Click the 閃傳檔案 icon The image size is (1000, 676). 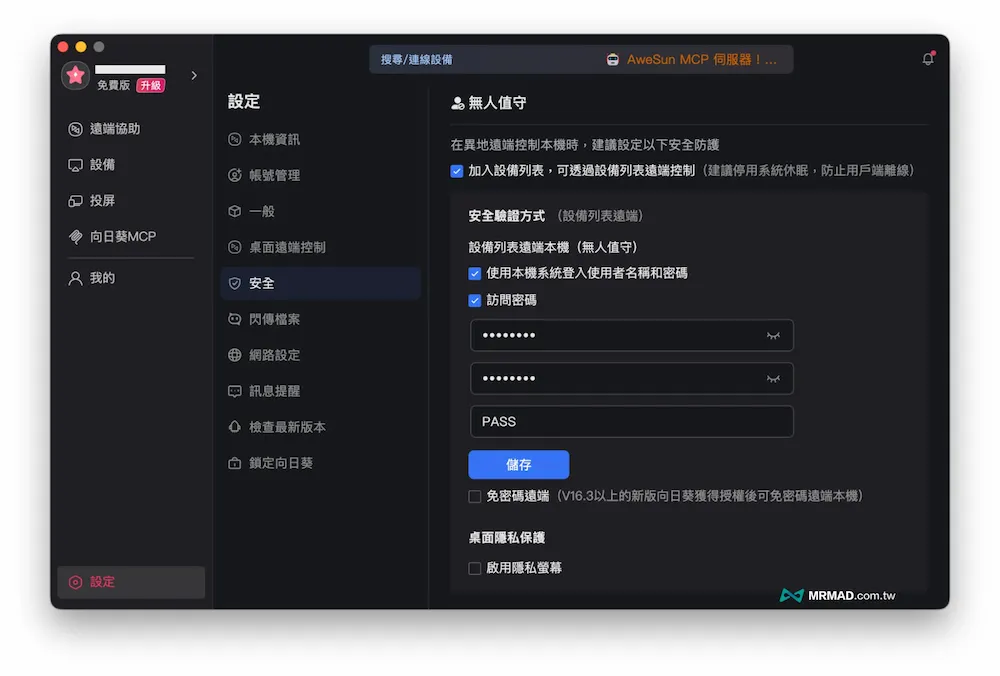[235, 319]
